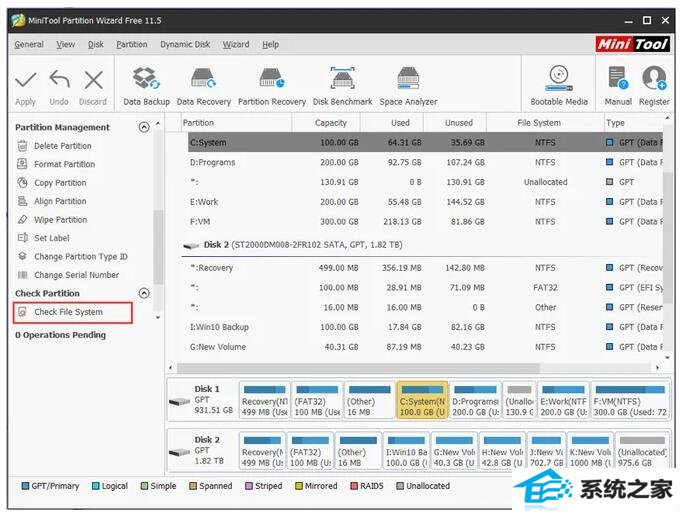Viewport: 681px width, 516px height.
Task: Open the Disk menu
Action: (x=96, y=44)
